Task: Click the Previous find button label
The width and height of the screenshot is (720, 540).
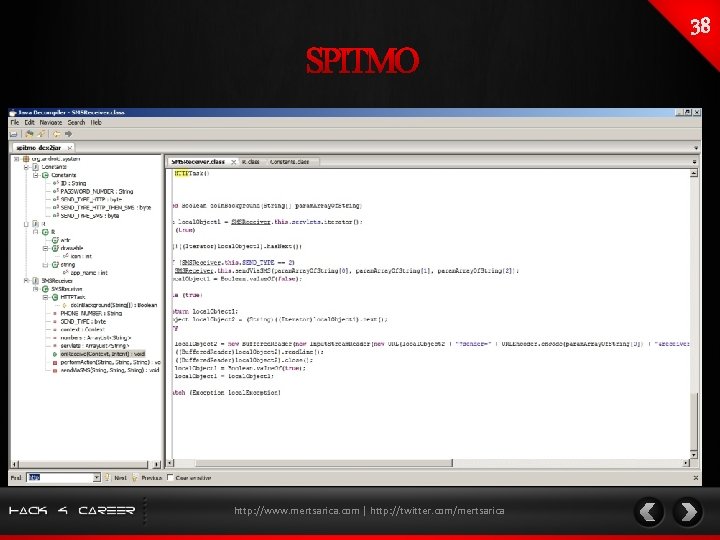Action: (152, 478)
